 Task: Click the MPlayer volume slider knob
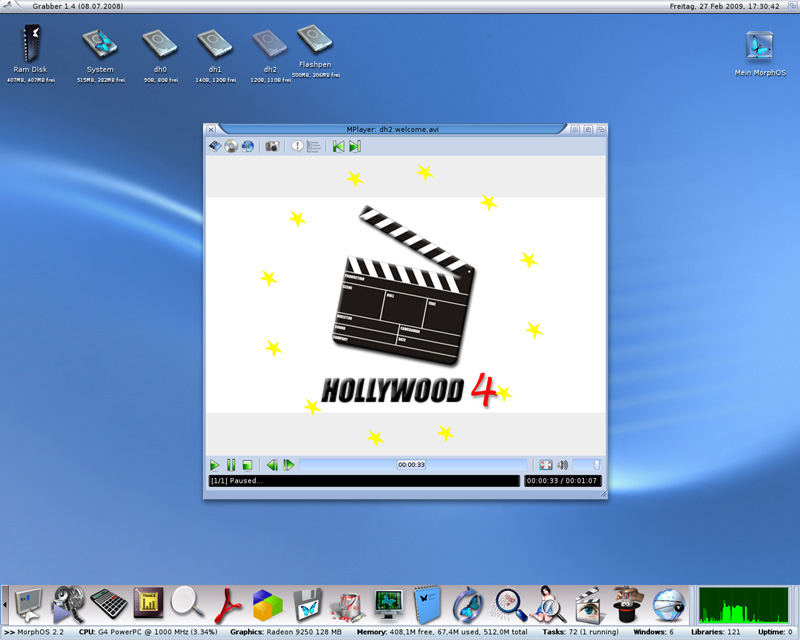click(596, 465)
